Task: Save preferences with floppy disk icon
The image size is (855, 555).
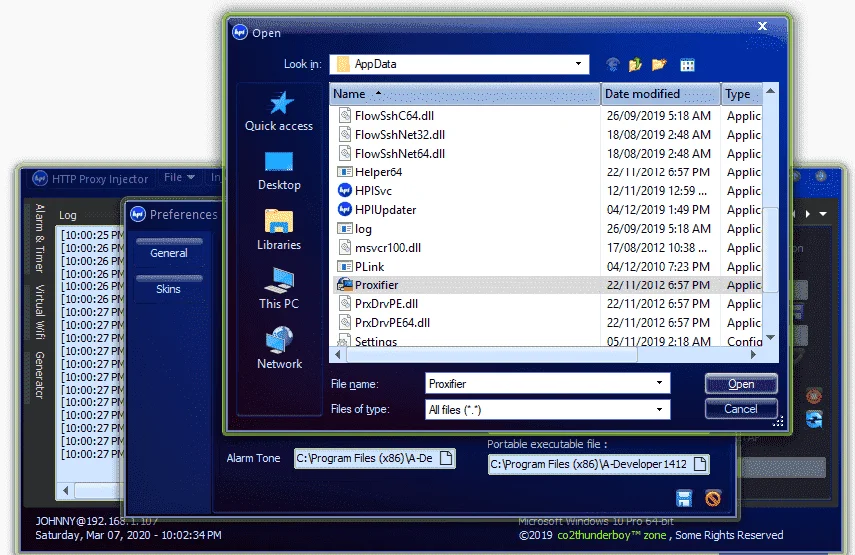Action: [684, 498]
